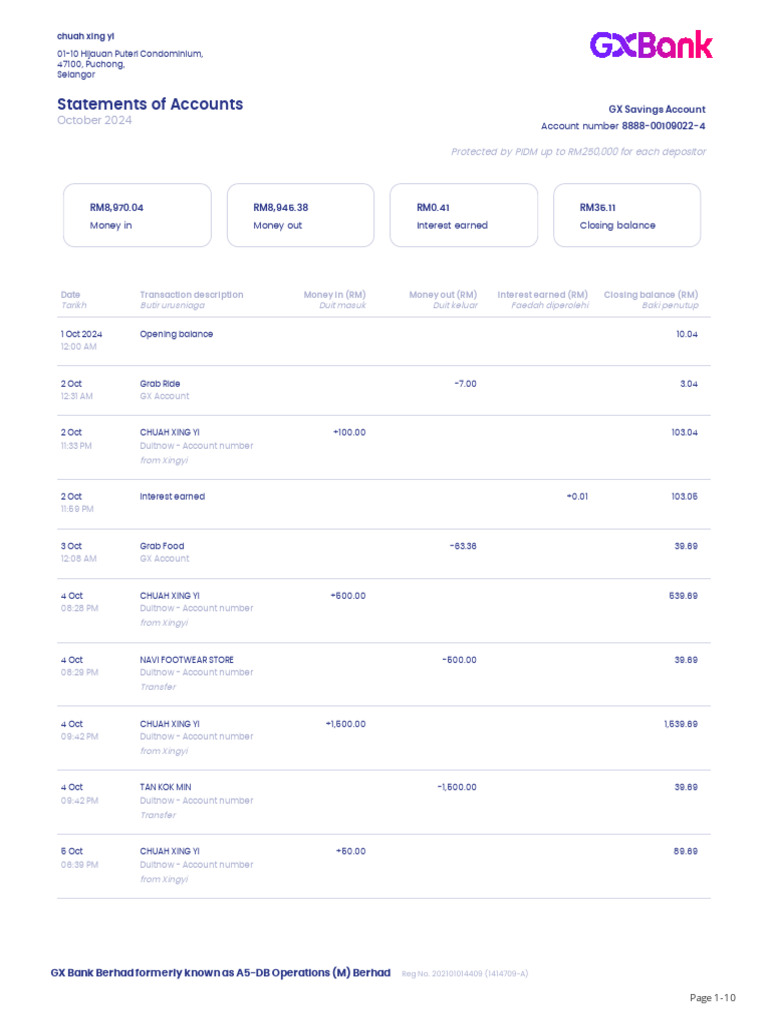Click the Page 1-10 indicator
This screenshot has width=768, height=1024.
pyautogui.click(x=712, y=997)
